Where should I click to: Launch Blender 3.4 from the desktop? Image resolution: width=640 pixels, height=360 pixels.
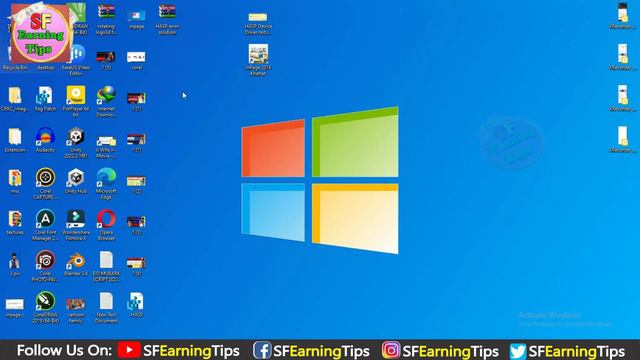pos(76,264)
